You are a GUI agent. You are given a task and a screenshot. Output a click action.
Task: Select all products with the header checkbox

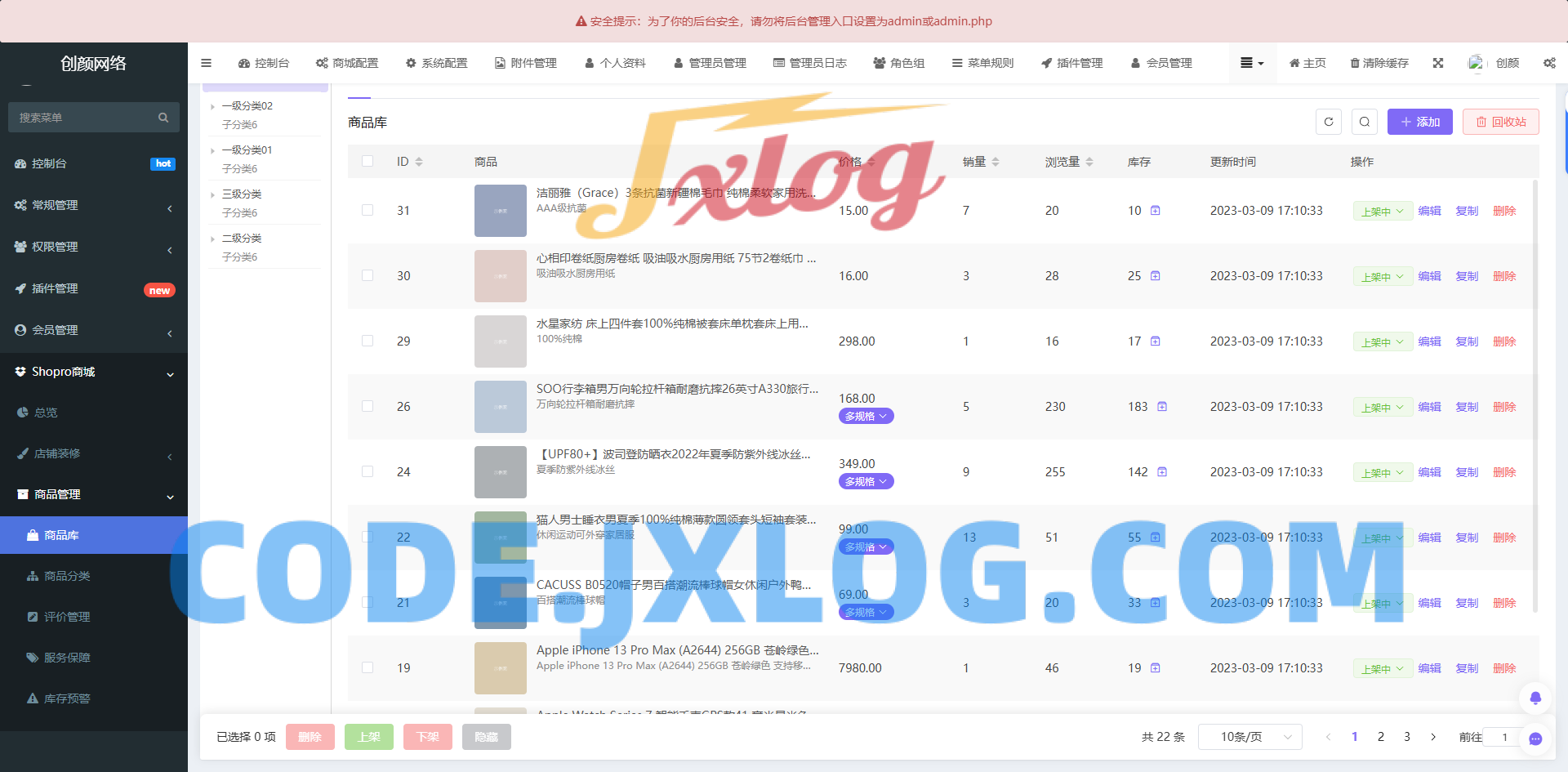click(367, 161)
